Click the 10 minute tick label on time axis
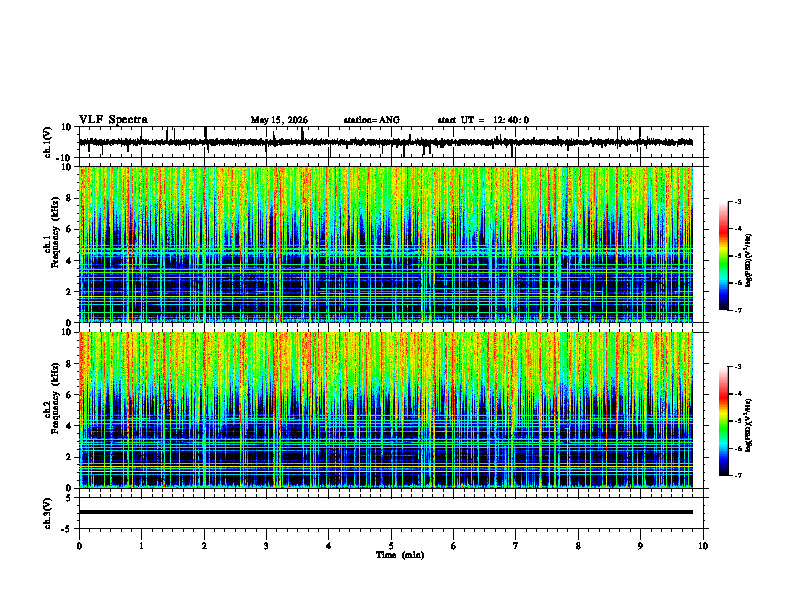 703,546
